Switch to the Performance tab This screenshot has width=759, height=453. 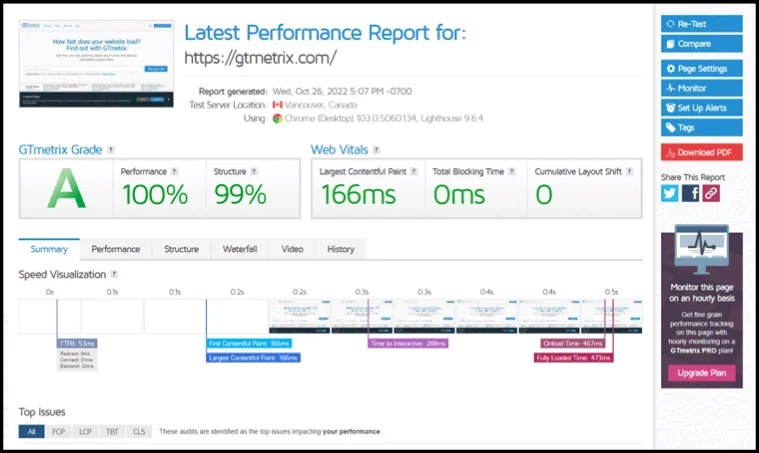(116, 249)
